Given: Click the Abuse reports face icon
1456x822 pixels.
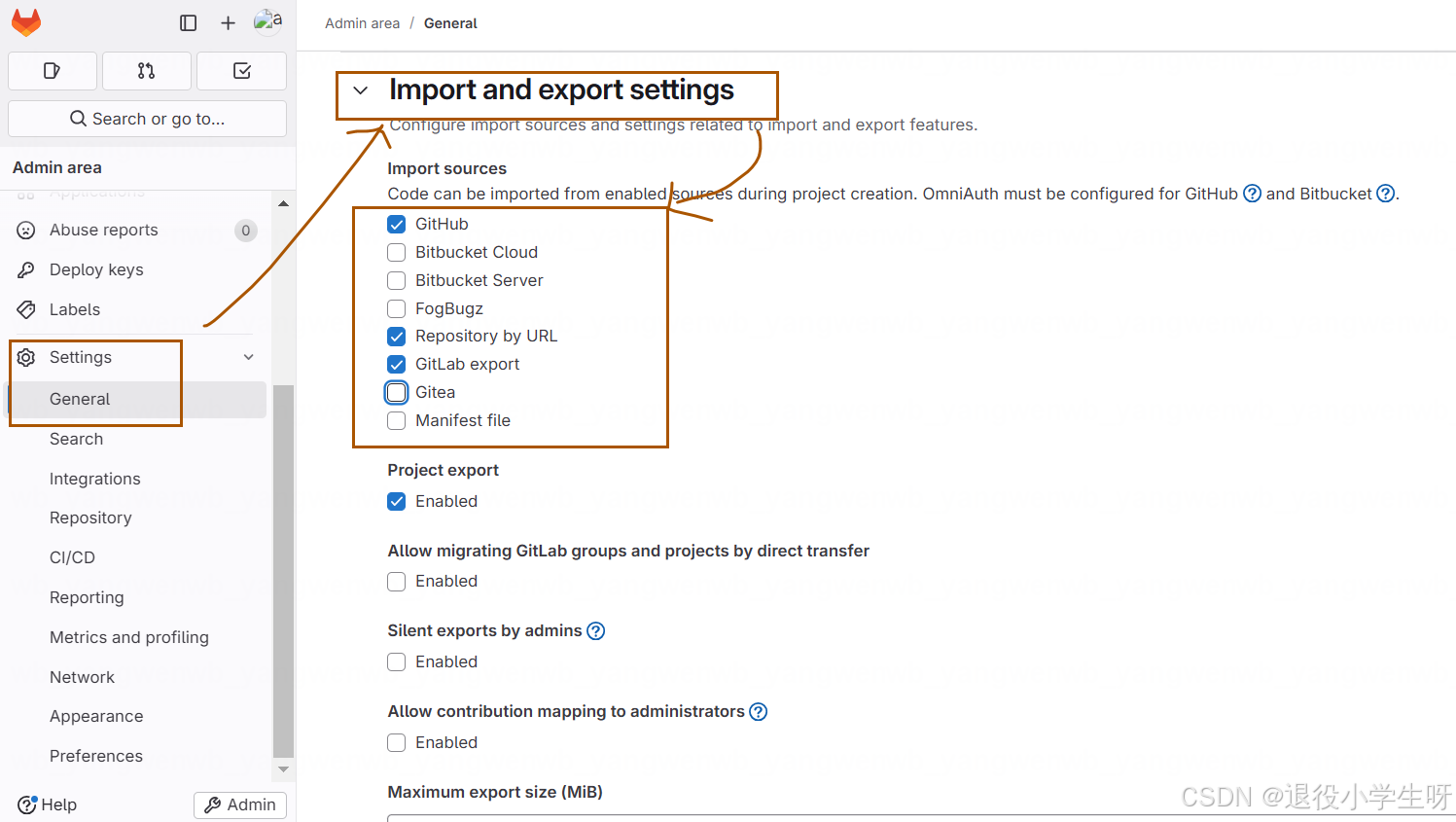Looking at the screenshot, I should [x=26, y=231].
